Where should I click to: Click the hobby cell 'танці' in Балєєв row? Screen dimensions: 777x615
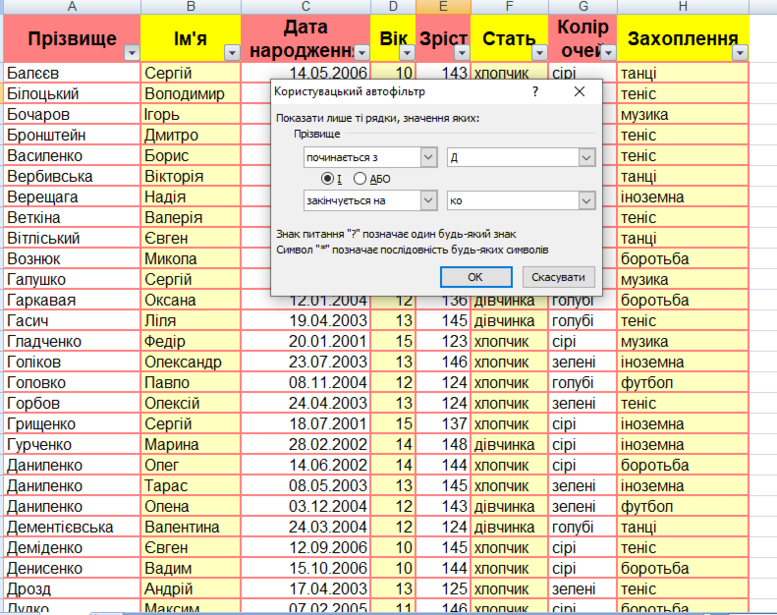[x=683, y=73]
